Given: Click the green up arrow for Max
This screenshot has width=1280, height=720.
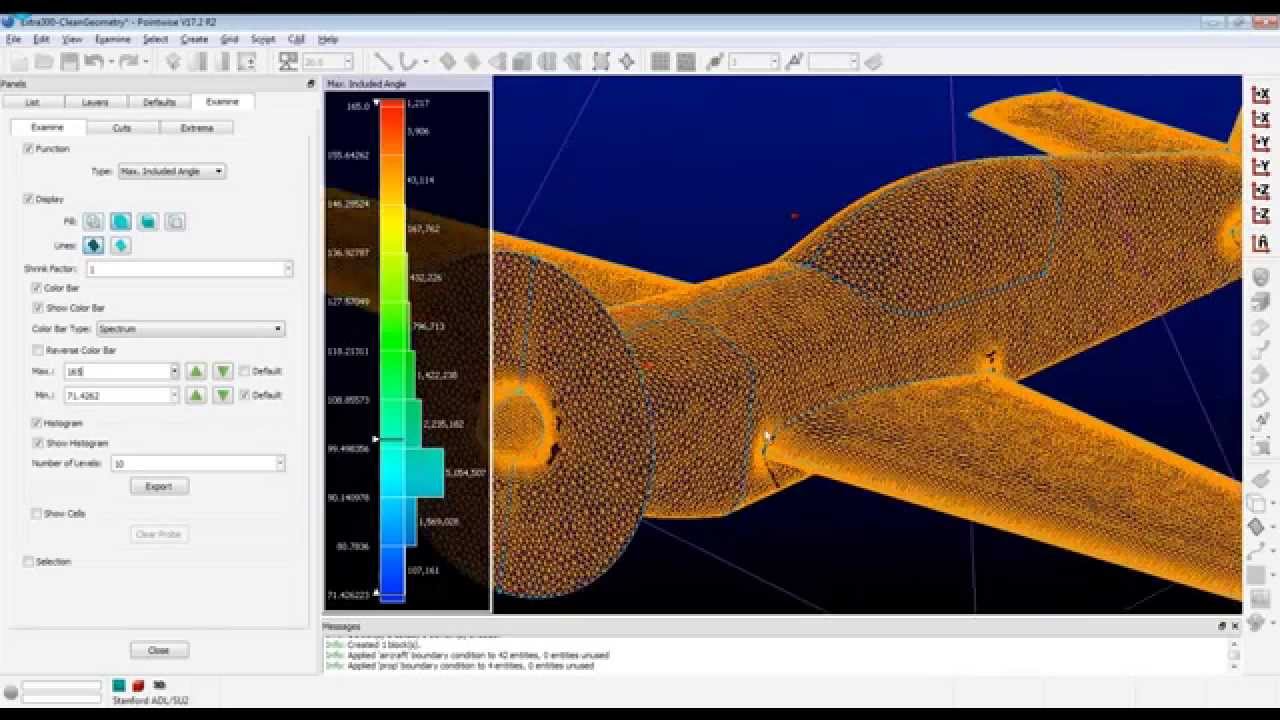Looking at the screenshot, I should point(196,371).
